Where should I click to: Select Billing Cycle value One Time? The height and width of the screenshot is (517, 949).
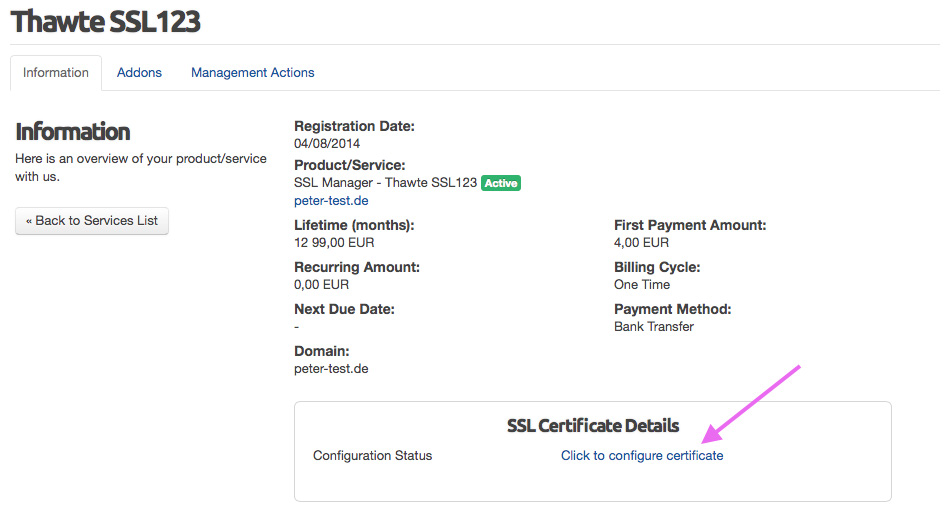642,285
